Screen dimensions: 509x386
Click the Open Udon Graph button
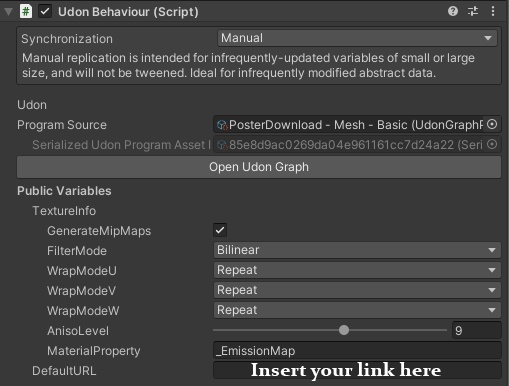point(259,167)
